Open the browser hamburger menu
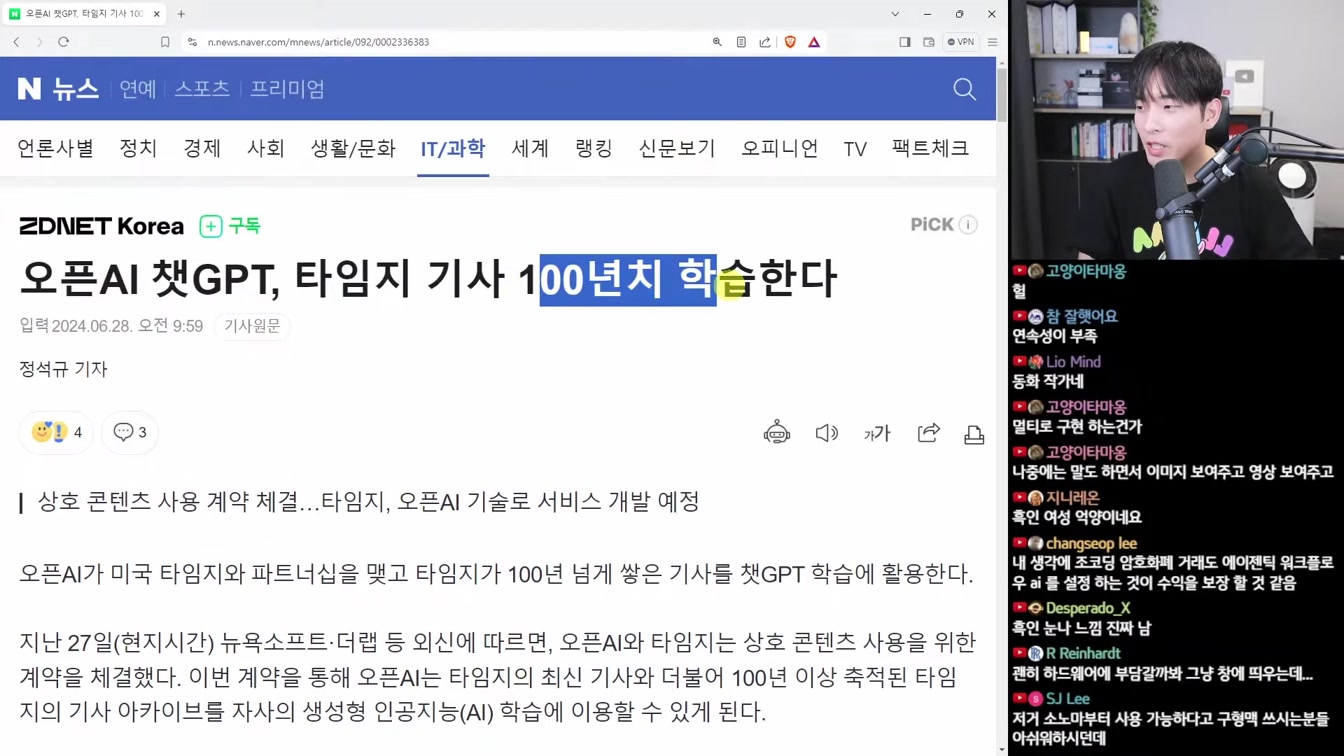The image size is (1344, 756). (x=992, y=42)
